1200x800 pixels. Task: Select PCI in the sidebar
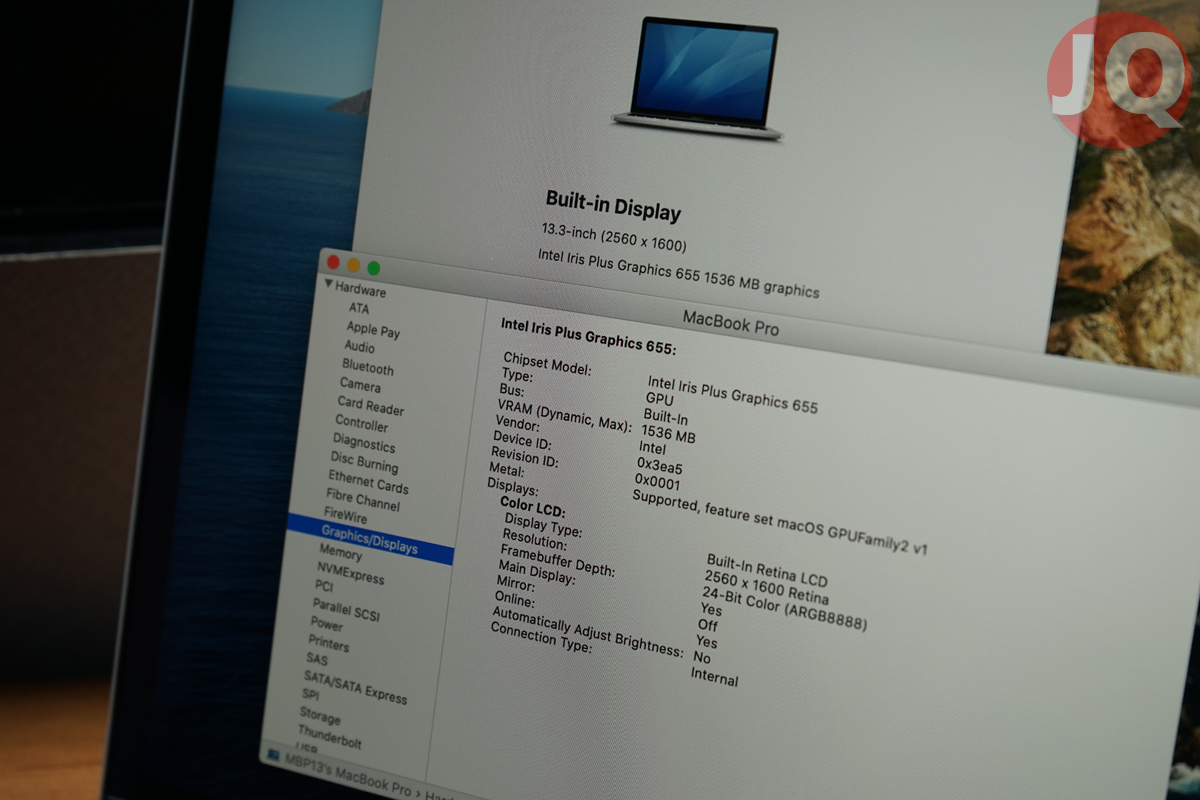[323, 586]
